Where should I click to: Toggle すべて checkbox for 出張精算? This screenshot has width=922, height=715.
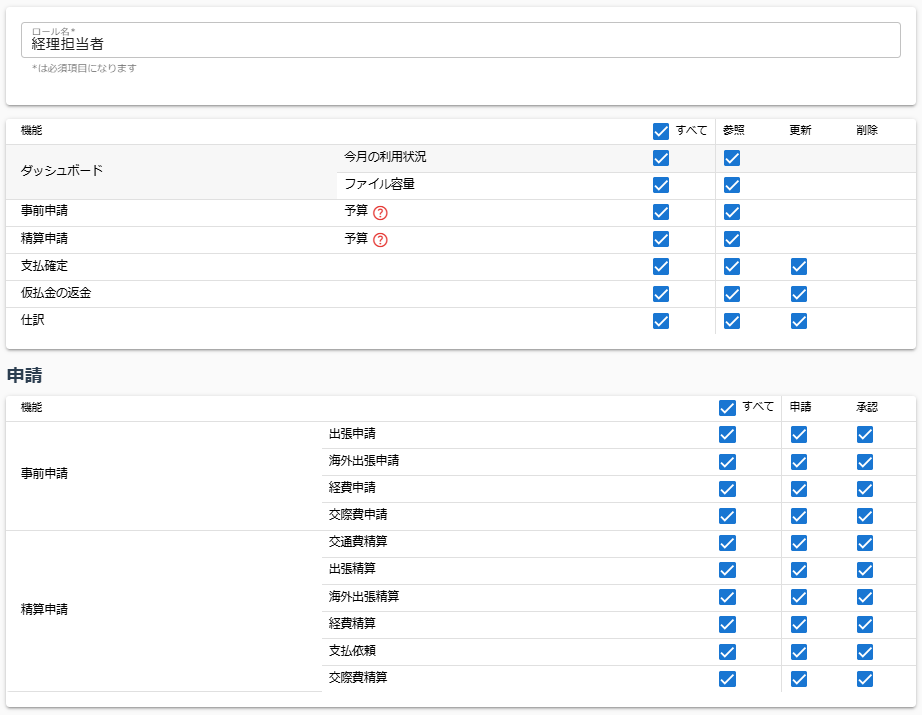(x=728, y=570)
